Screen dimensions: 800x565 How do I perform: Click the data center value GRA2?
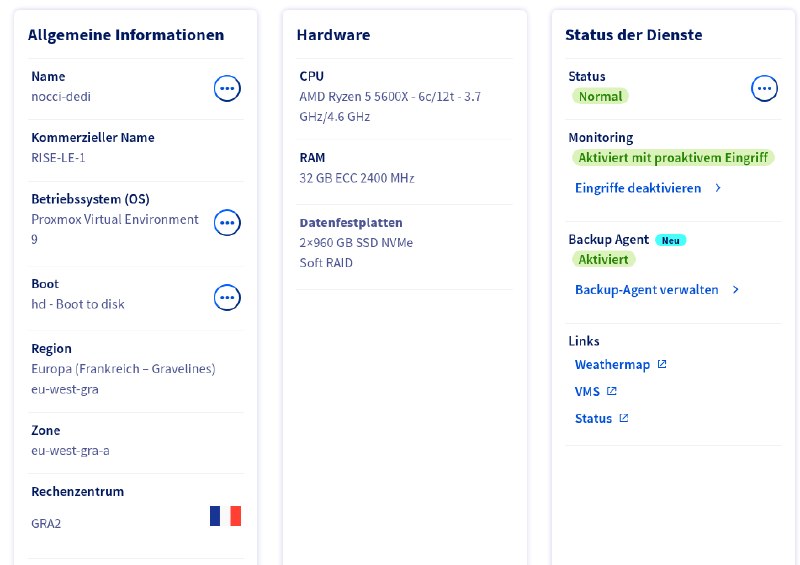(x=46, y=524)
